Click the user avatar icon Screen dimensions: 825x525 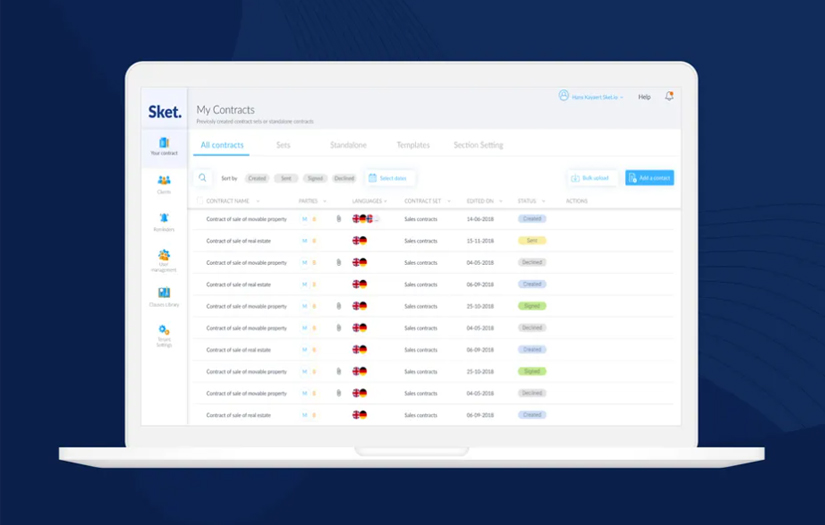[564, 96]
